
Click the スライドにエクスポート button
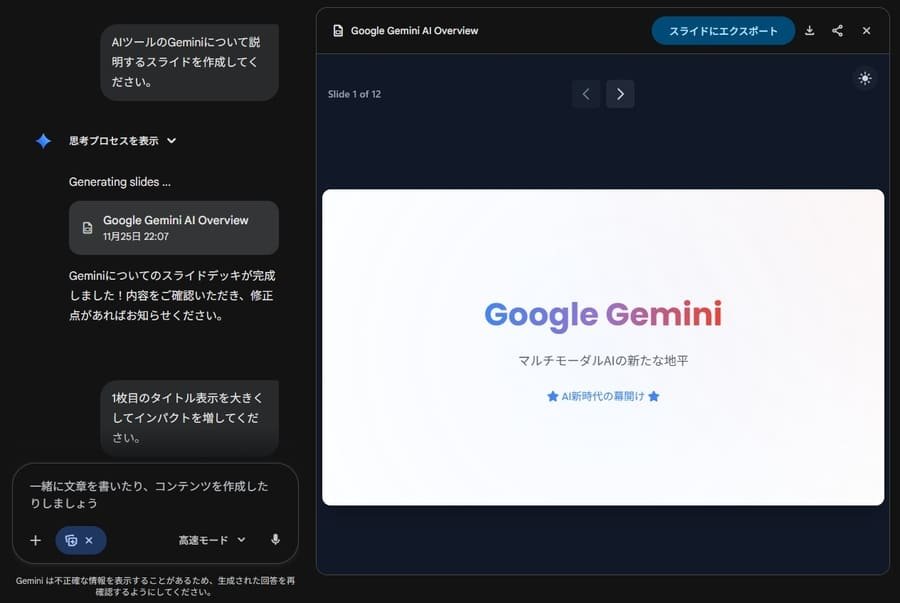point(723,30)
